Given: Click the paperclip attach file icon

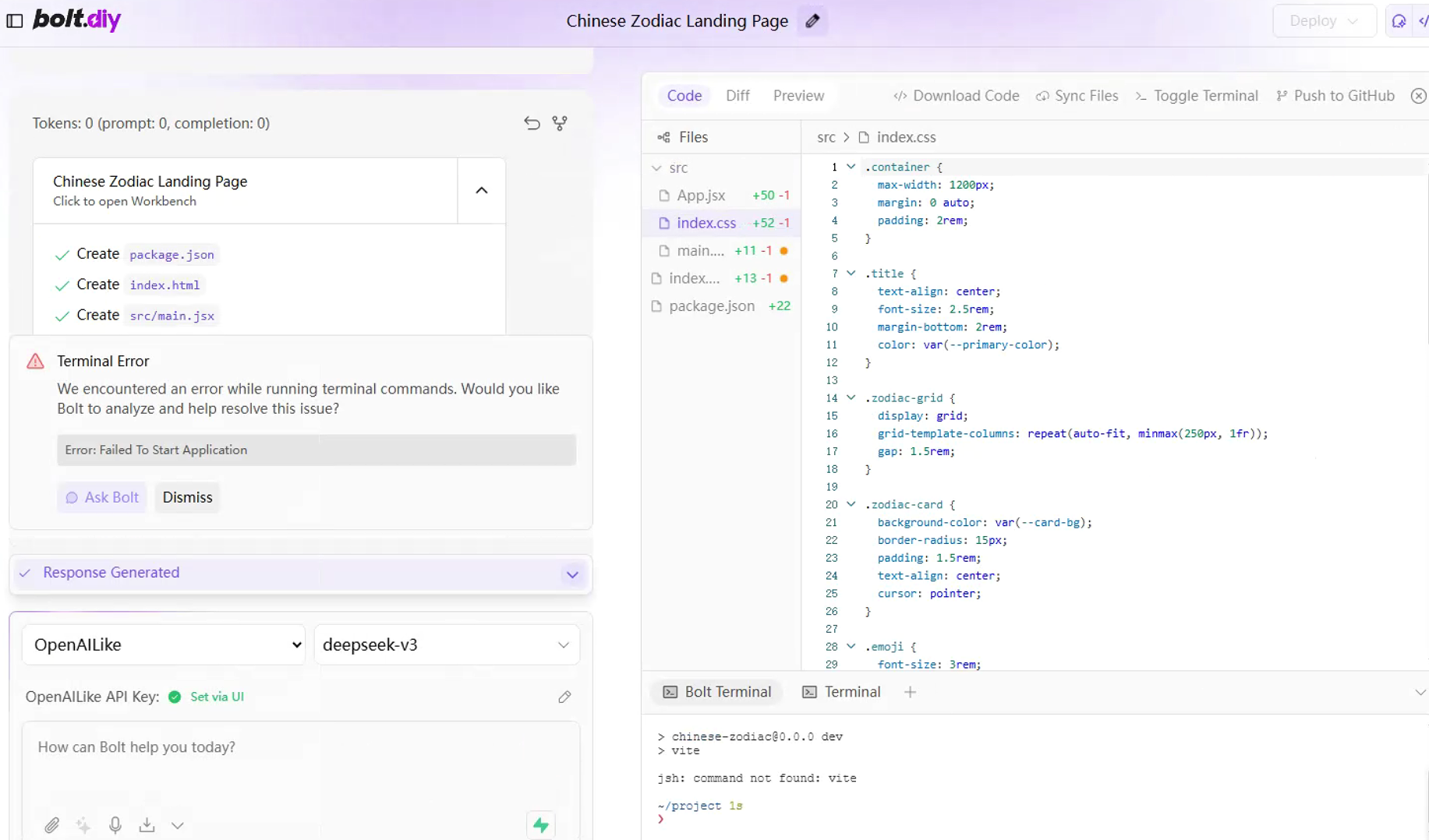Looking at the screenshot, I should (51, 824).
